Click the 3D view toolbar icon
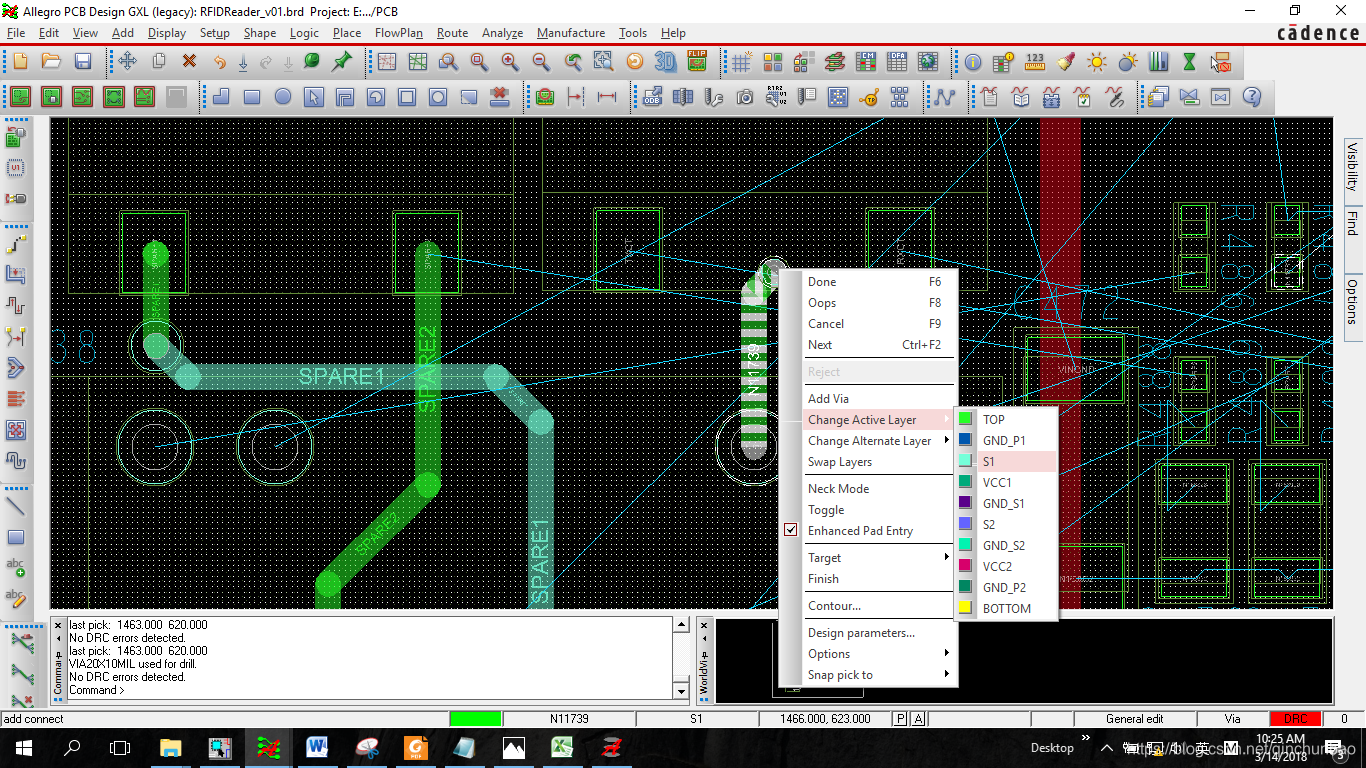The image size is (1366, 768). pos(665,62)
